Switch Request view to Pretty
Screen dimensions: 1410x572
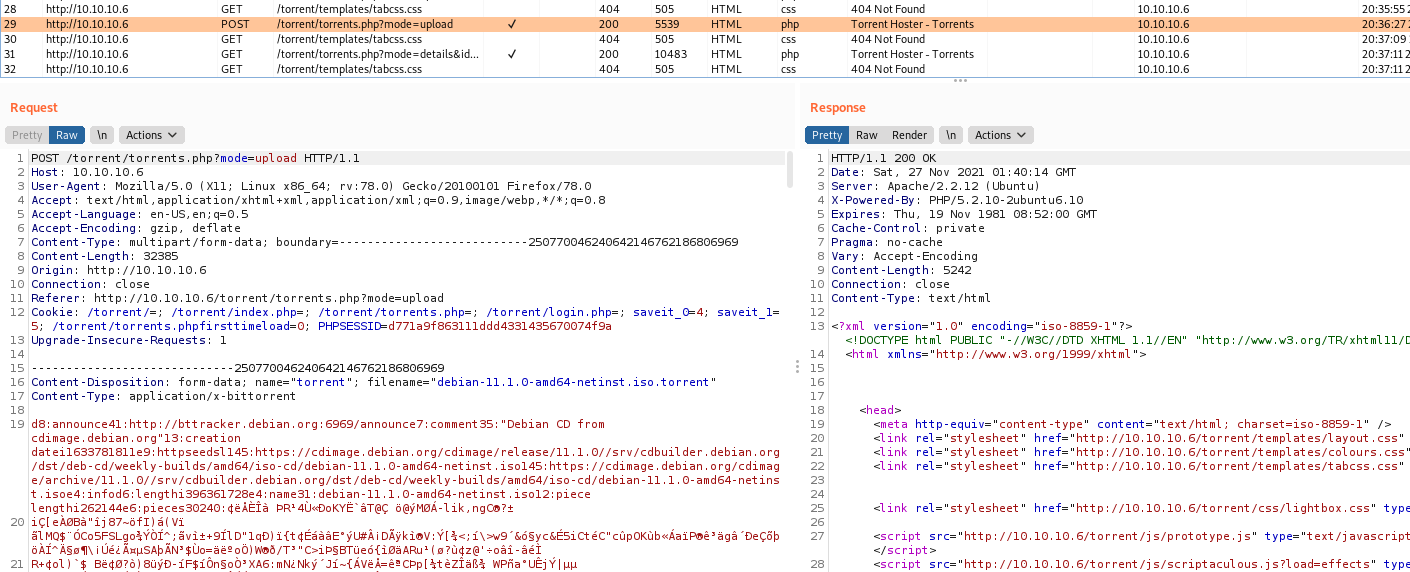[27, 135]
